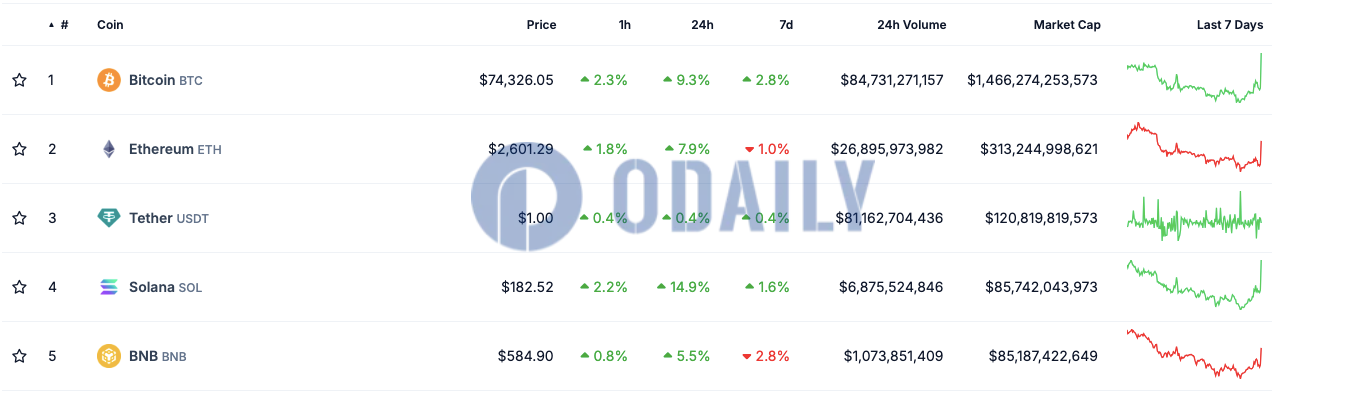Click the Ethereum diamond logo icon

(109, 149)
